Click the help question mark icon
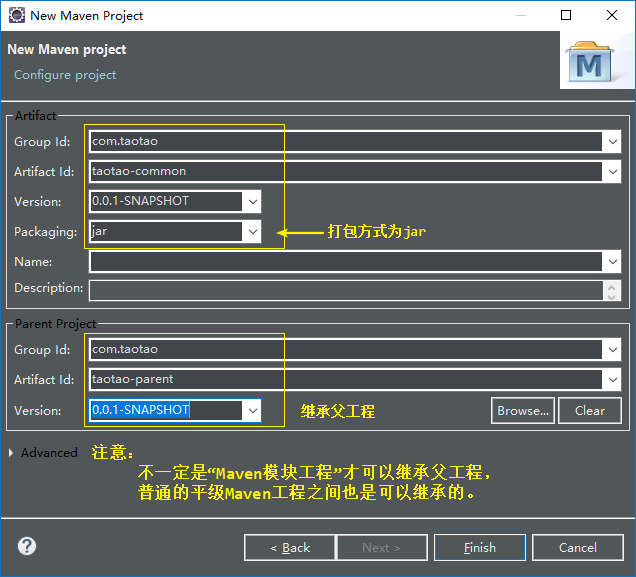636x577 pixels. click(27, 546)
